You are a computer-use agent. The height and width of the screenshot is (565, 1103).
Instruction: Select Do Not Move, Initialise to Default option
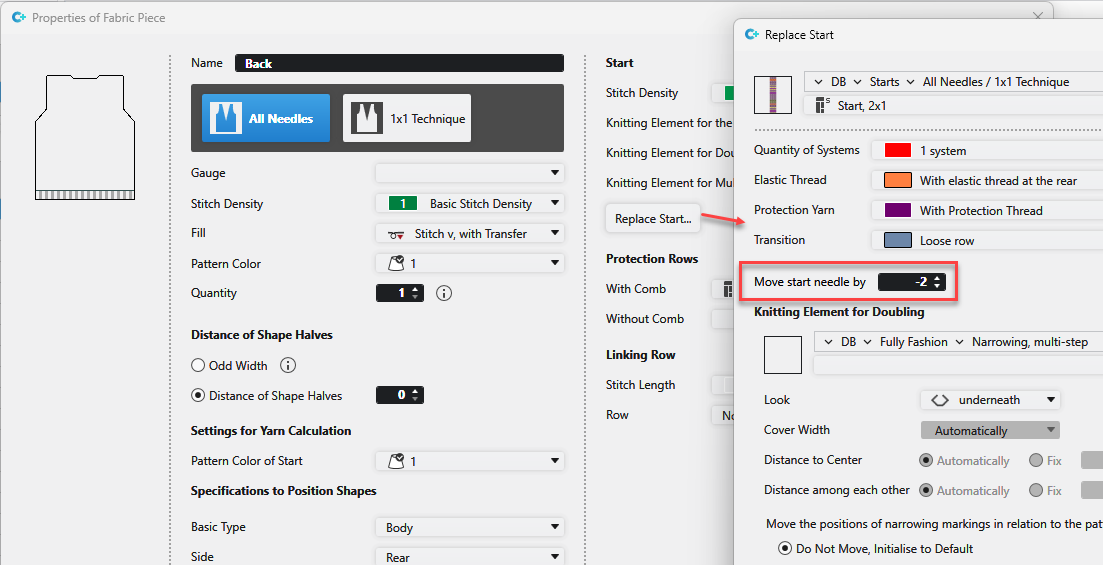pos(785,548)
